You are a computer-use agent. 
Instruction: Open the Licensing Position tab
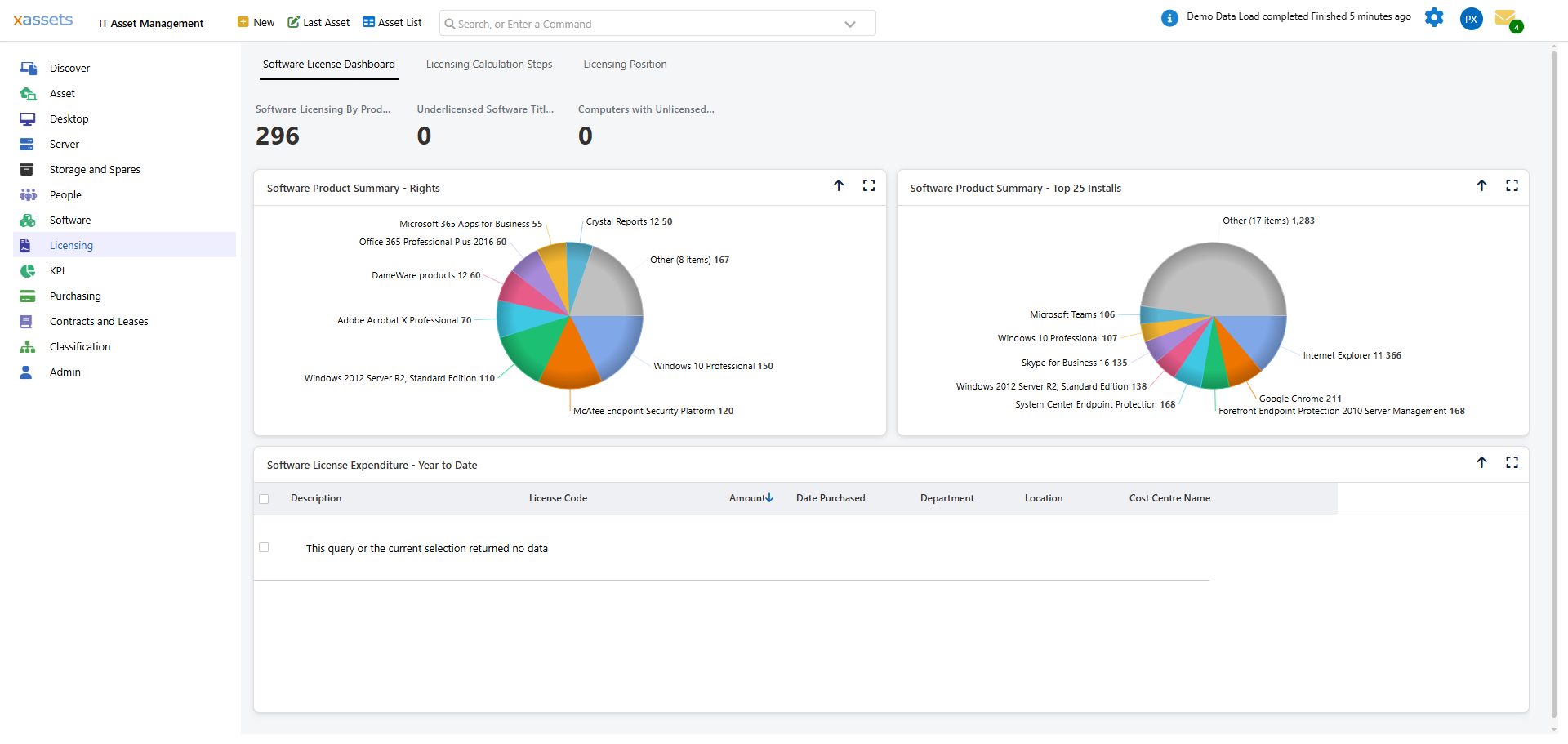tap(625, 64)
